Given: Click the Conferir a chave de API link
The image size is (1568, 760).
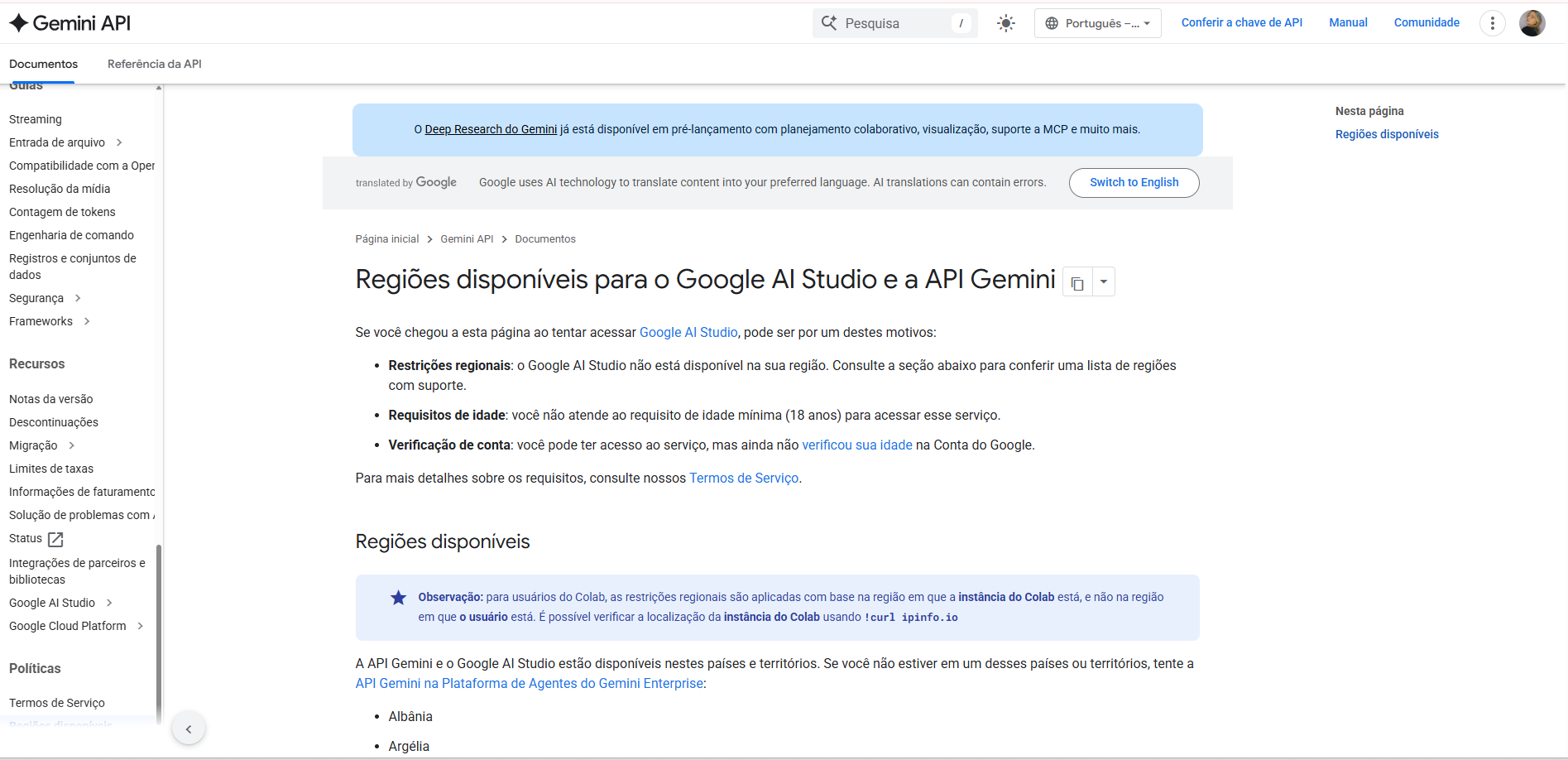Looking at the screenshot, I should pyautogui.click(x=1242, y=22).
